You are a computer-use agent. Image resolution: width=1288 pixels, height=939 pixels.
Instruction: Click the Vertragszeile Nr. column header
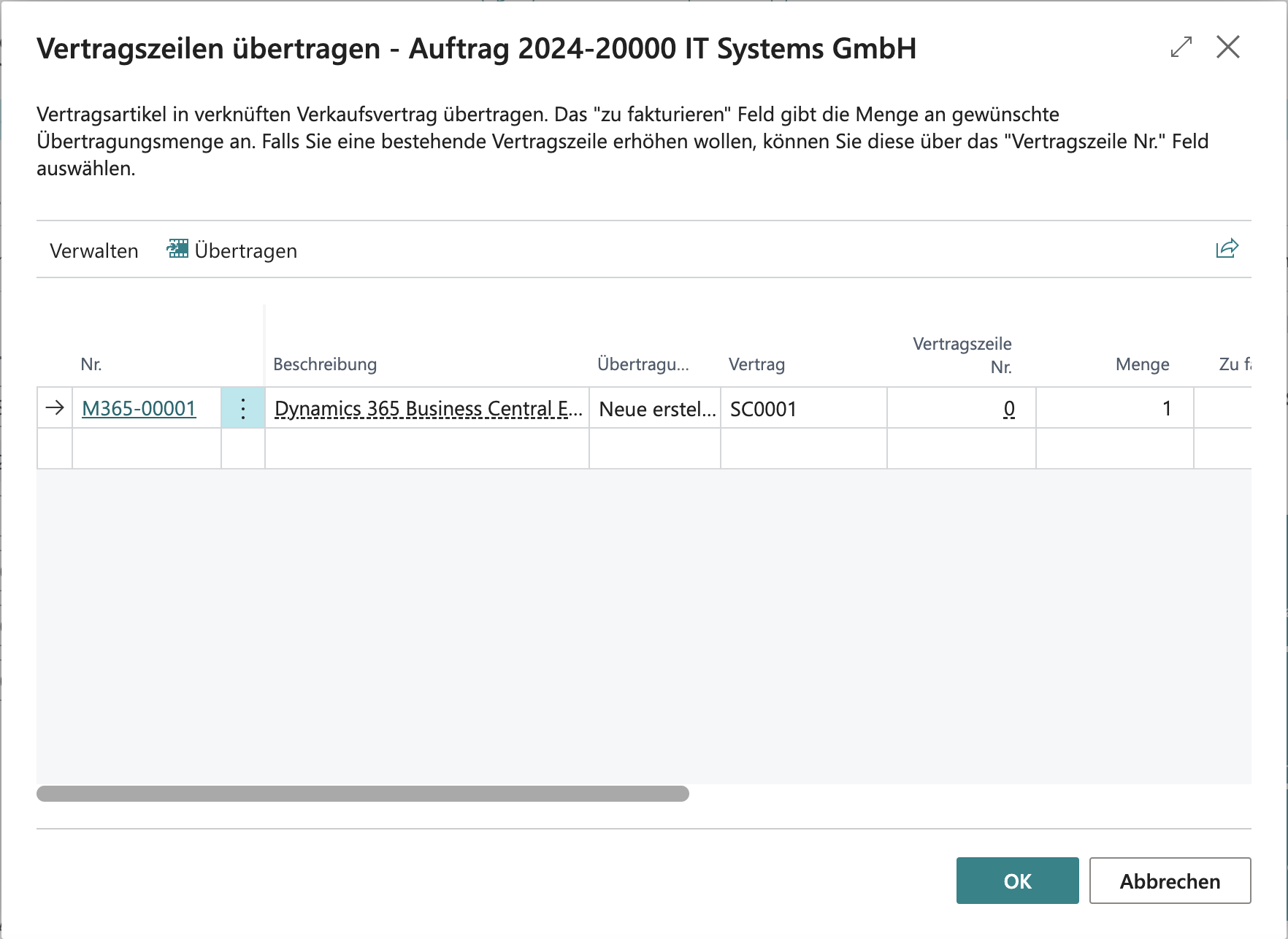point(962,354)
